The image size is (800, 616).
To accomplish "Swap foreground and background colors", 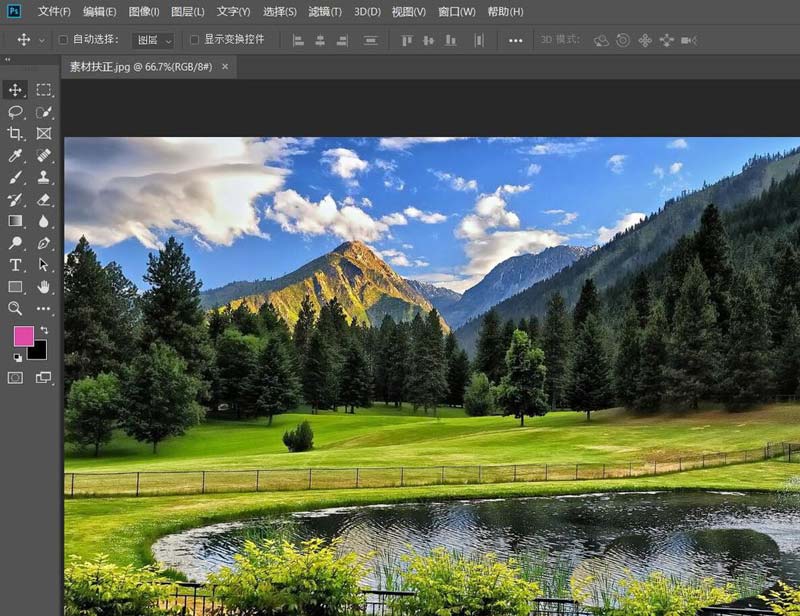I will pos(44,330).
